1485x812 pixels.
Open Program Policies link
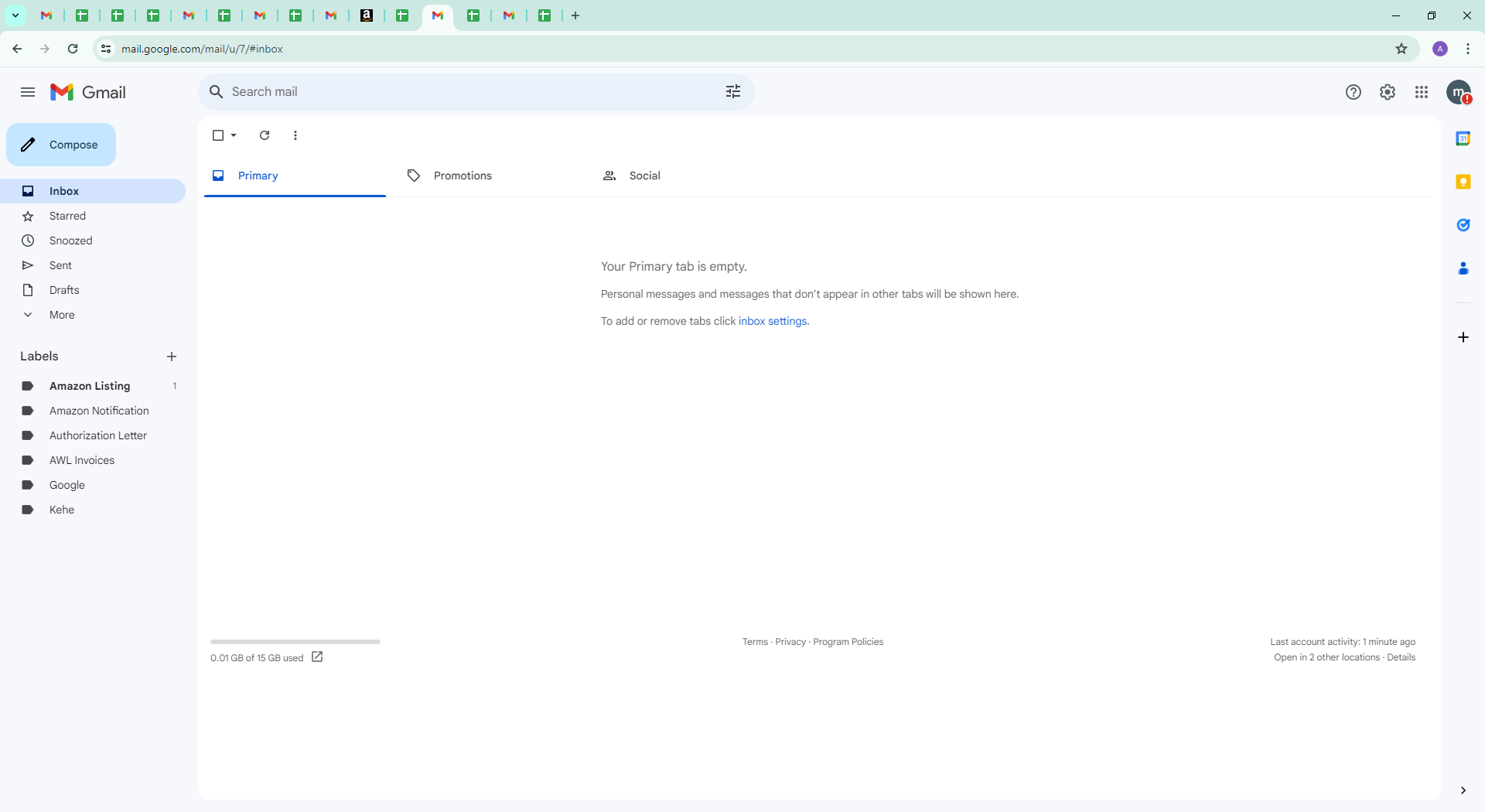tap(848, 642)
